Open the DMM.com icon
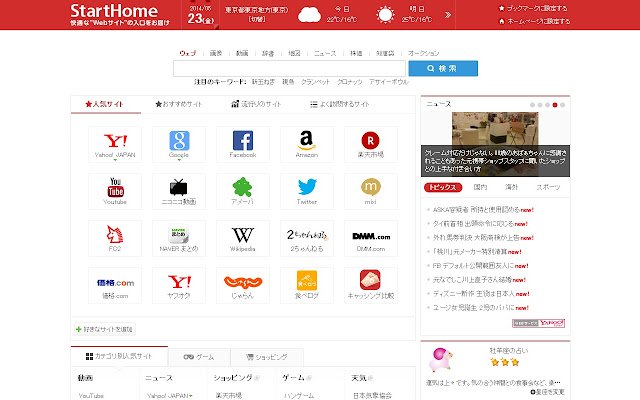 click(x=371, y=238)
